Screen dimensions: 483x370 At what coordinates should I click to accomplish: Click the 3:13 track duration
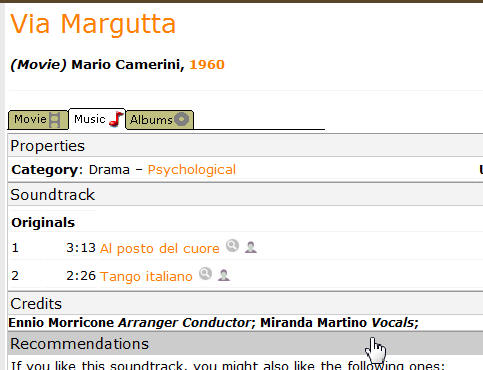81,248
